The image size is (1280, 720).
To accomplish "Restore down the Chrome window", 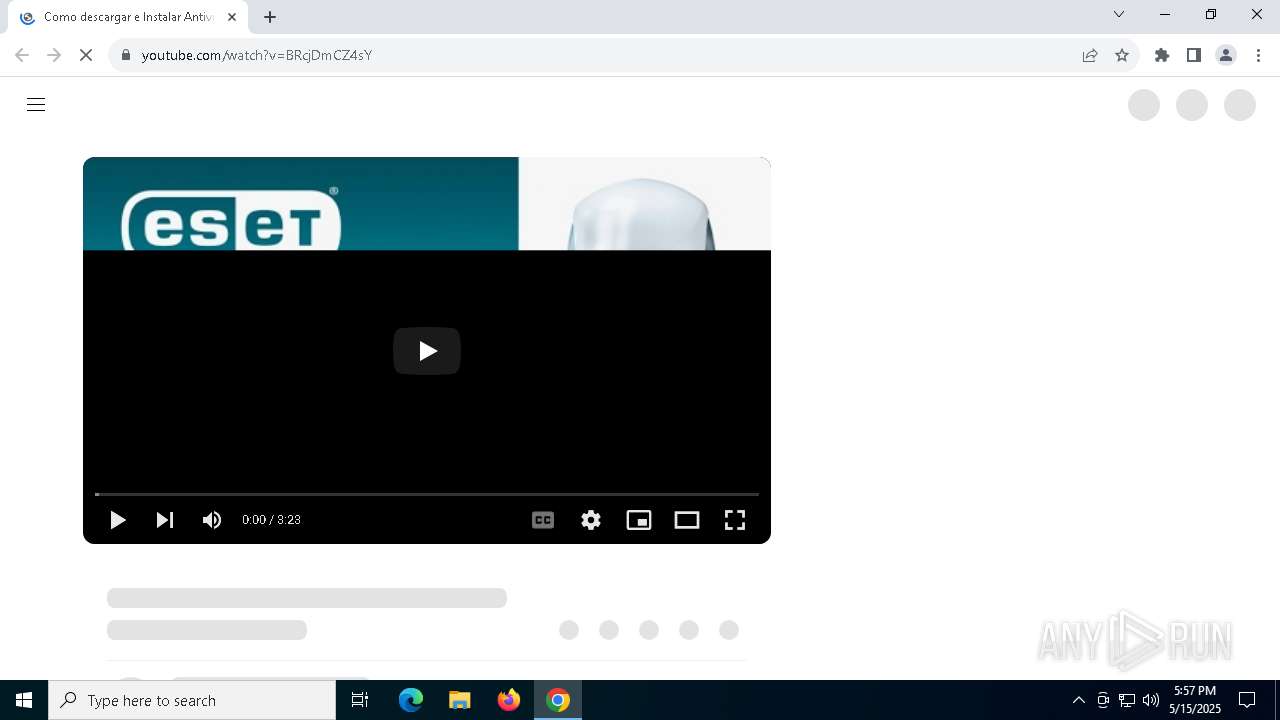I will pos(1211,14).
